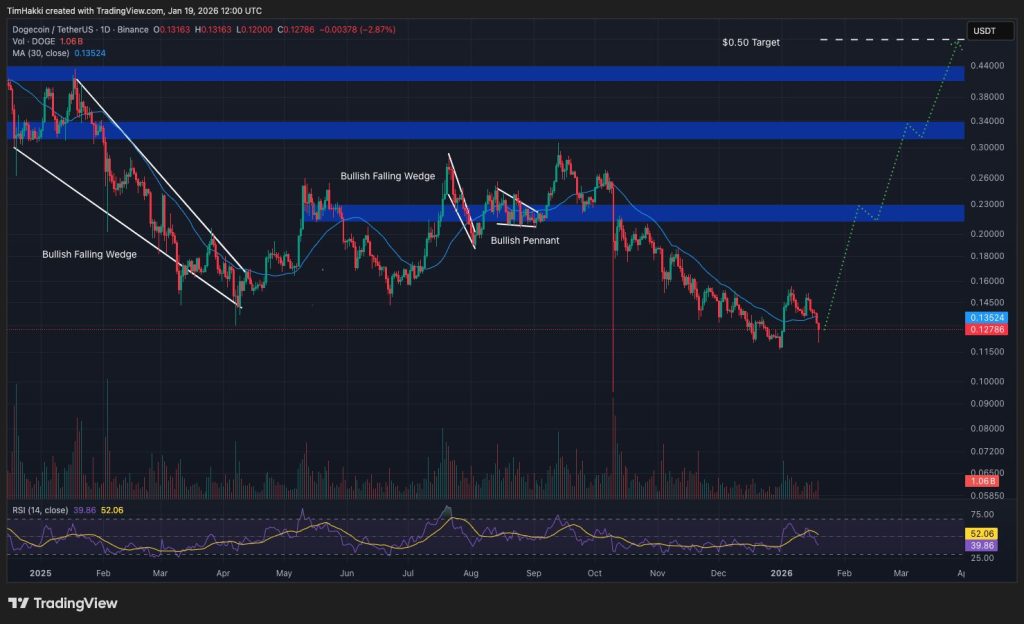This screenshot has height=624, width=1024.
Task: Expand the Binance exchange selector
Action: tap(132, 30)
